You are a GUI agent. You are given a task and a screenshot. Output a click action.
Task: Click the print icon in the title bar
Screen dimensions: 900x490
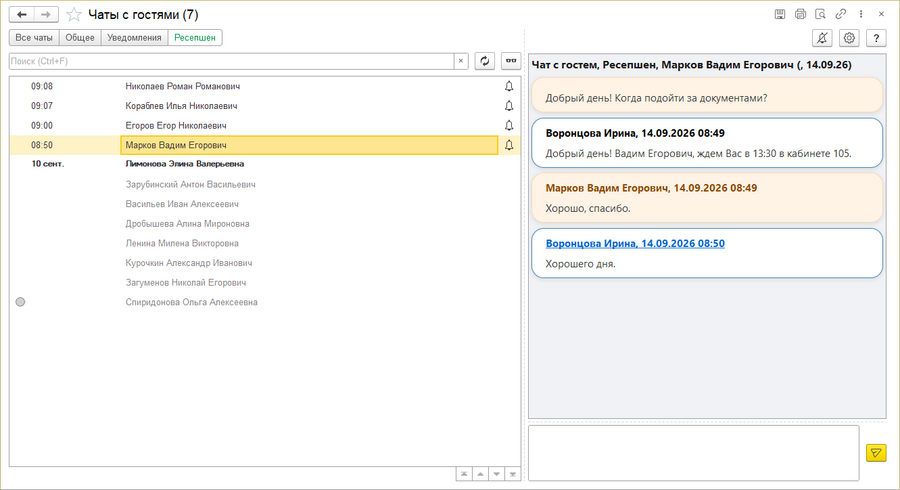pos(800,14)
